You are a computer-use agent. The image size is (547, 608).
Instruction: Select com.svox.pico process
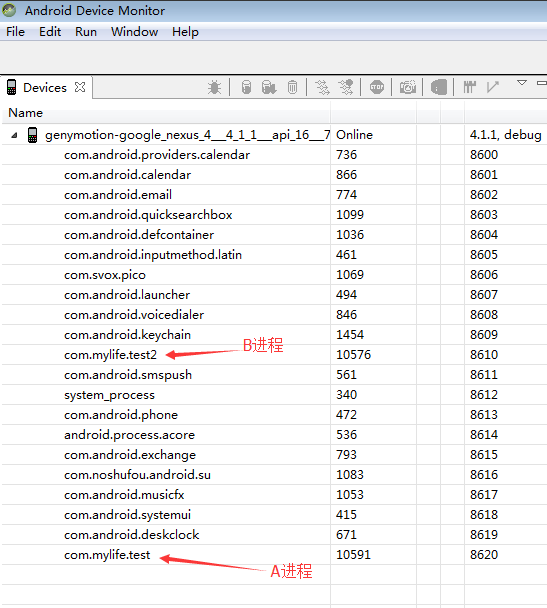tap(273, 275)
